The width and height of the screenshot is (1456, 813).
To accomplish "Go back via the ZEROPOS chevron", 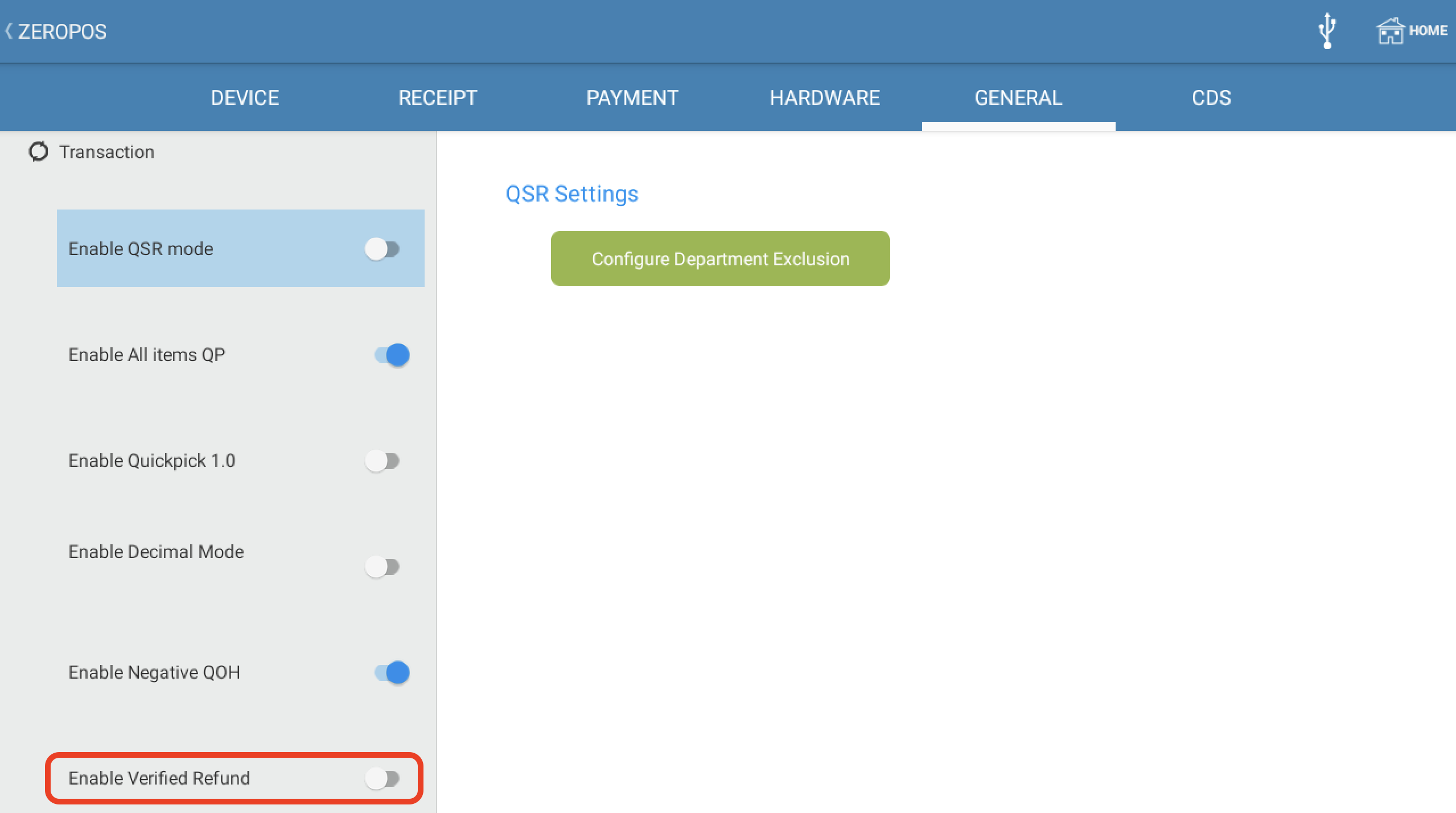I will (x=9, y=31).
